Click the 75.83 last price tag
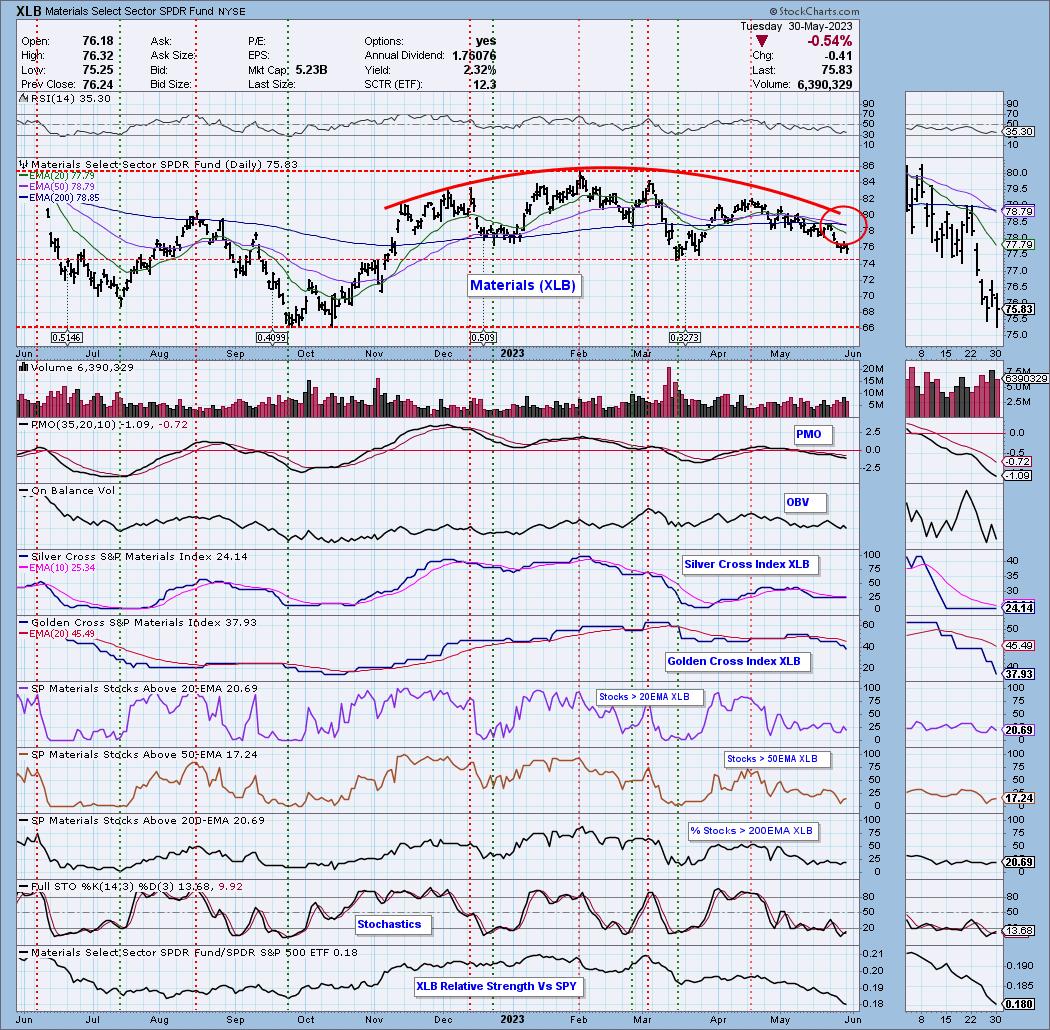 pos(1019,309)
